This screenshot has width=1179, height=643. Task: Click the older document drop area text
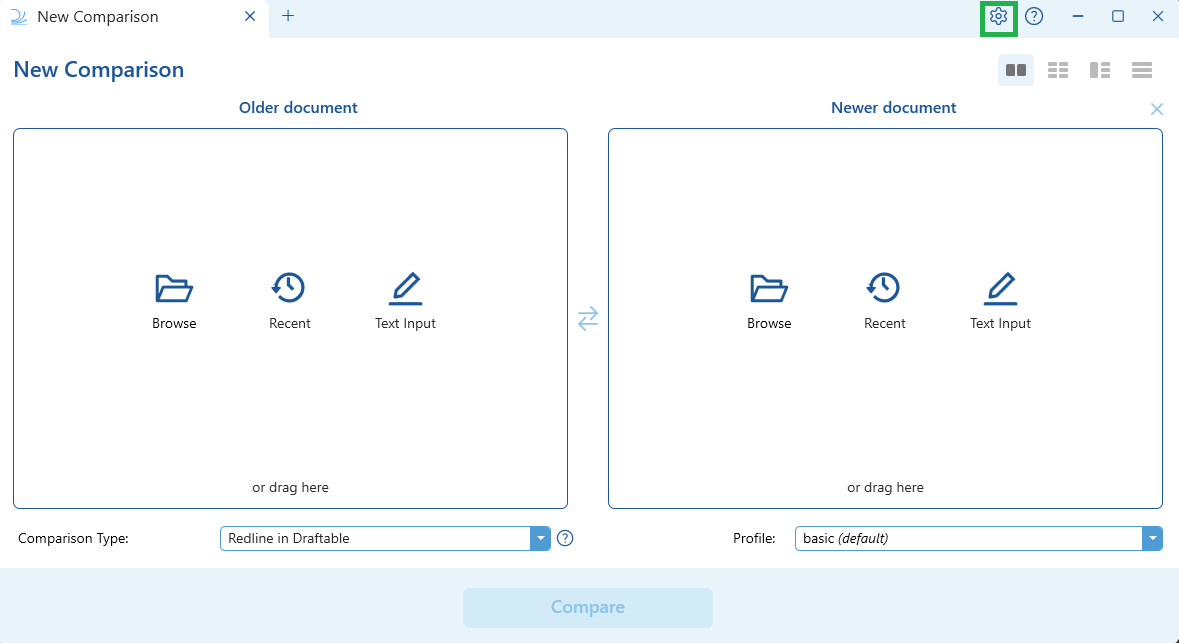click(x=290, y=487)
